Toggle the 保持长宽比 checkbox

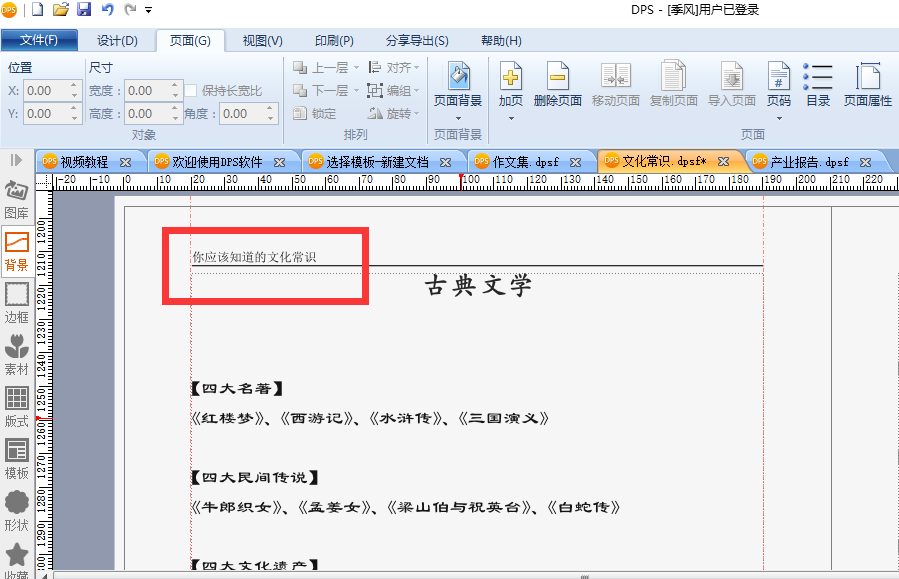(x=191, y=91)
